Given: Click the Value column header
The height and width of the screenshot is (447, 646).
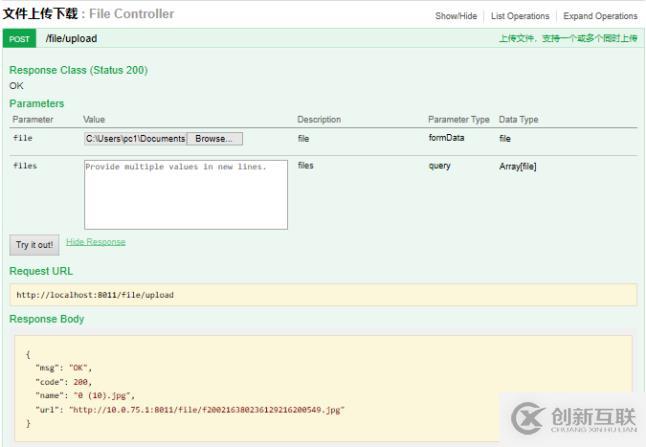Looking at the screenshot, I should 94,119.
